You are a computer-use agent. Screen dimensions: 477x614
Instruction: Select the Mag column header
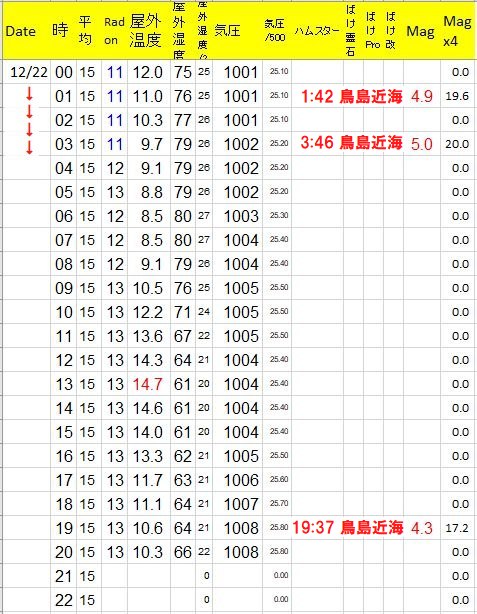[x=421, y=31]
